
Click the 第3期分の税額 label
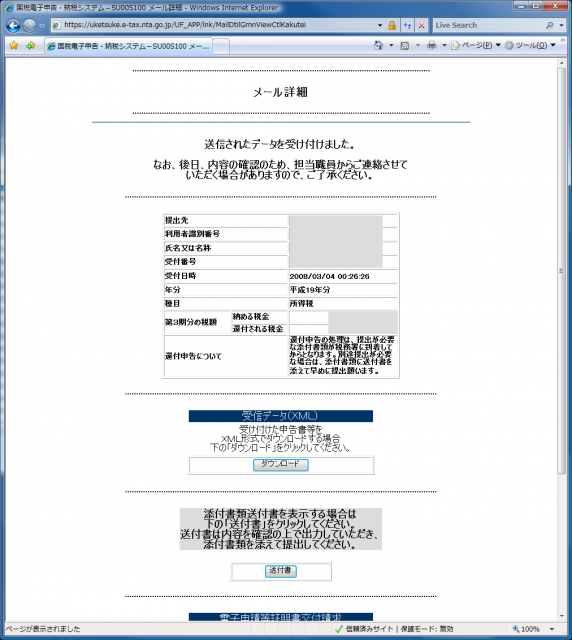(191, 322)
